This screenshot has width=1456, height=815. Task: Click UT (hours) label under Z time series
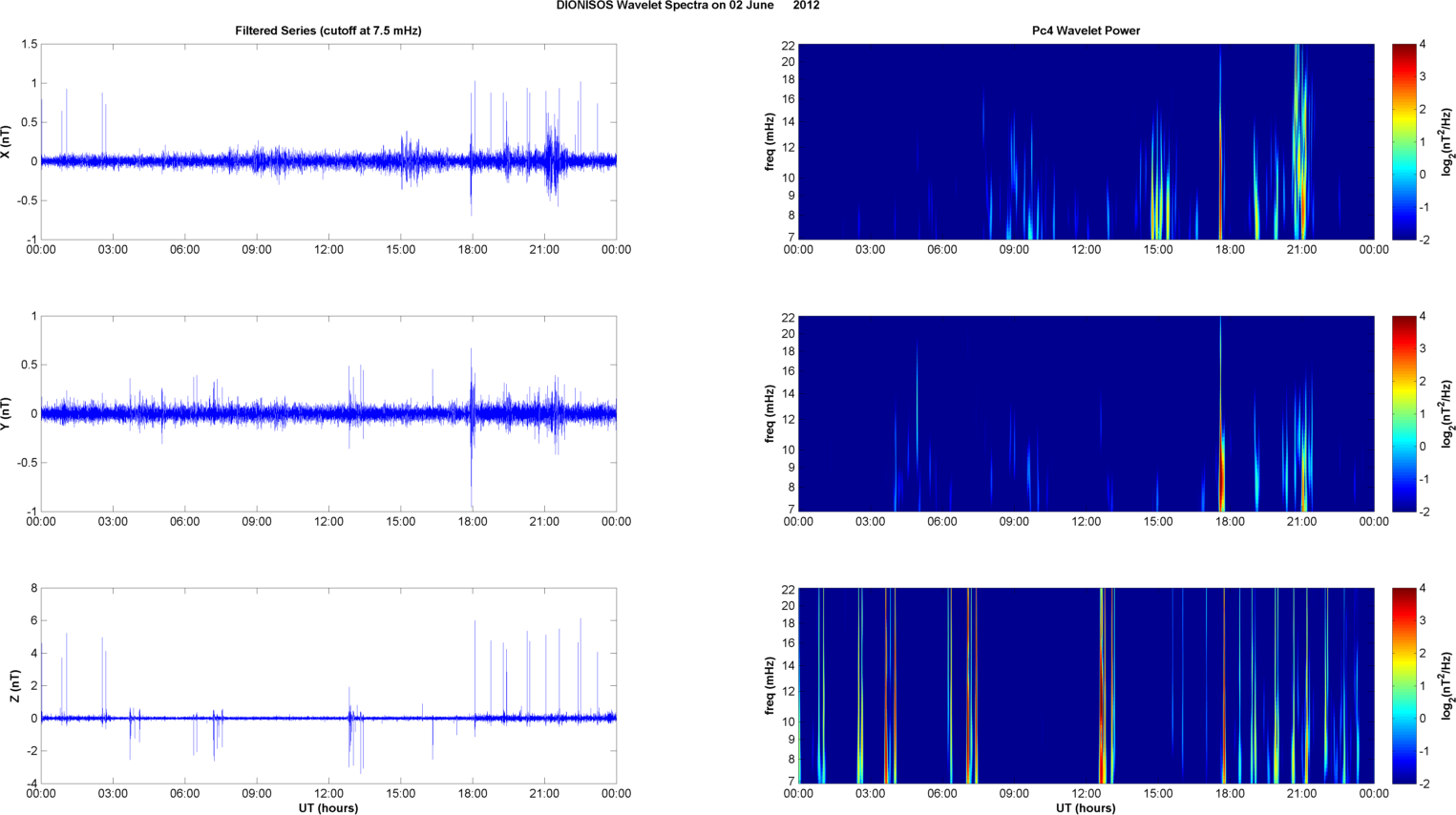327,808
